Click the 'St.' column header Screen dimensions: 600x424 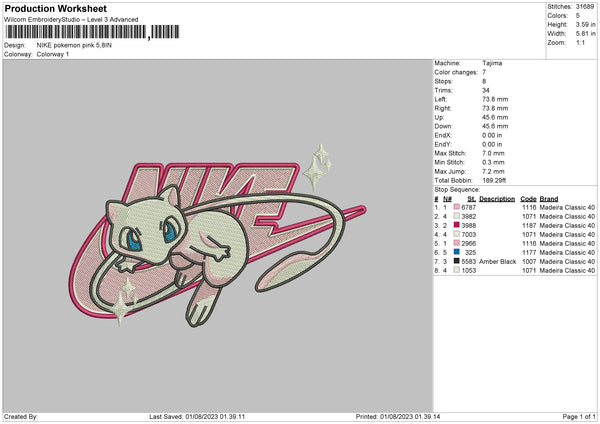click(x=471, y=199)
